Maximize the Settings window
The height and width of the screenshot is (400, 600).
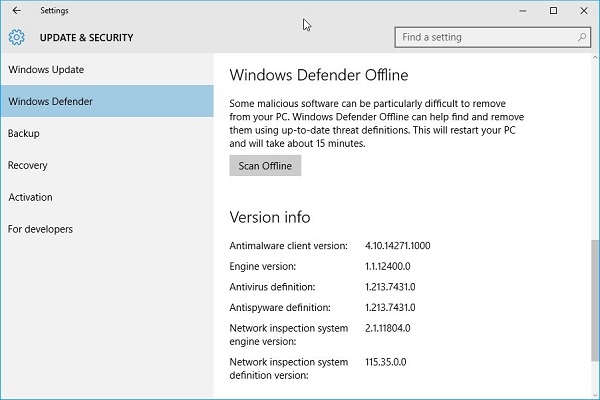(x=553, y=11)
